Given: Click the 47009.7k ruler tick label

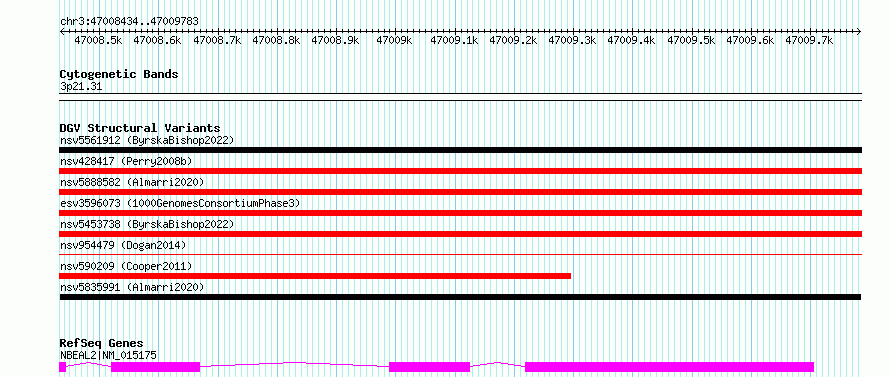Looking at the screenshot, I should [x=809, y=40].
